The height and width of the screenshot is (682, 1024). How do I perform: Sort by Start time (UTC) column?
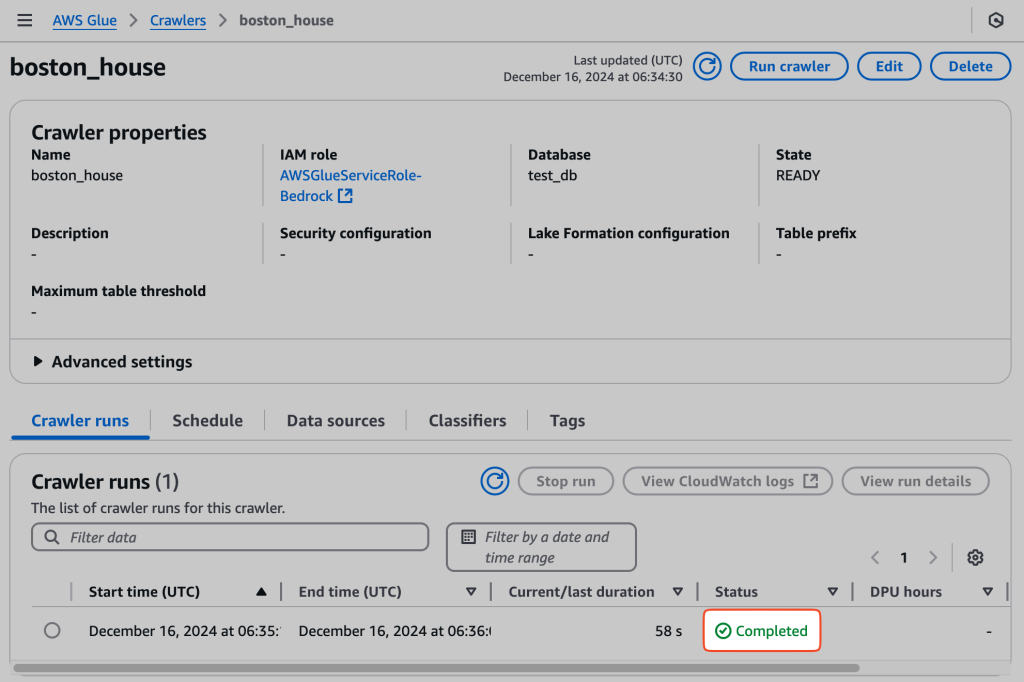click(261, 592)
